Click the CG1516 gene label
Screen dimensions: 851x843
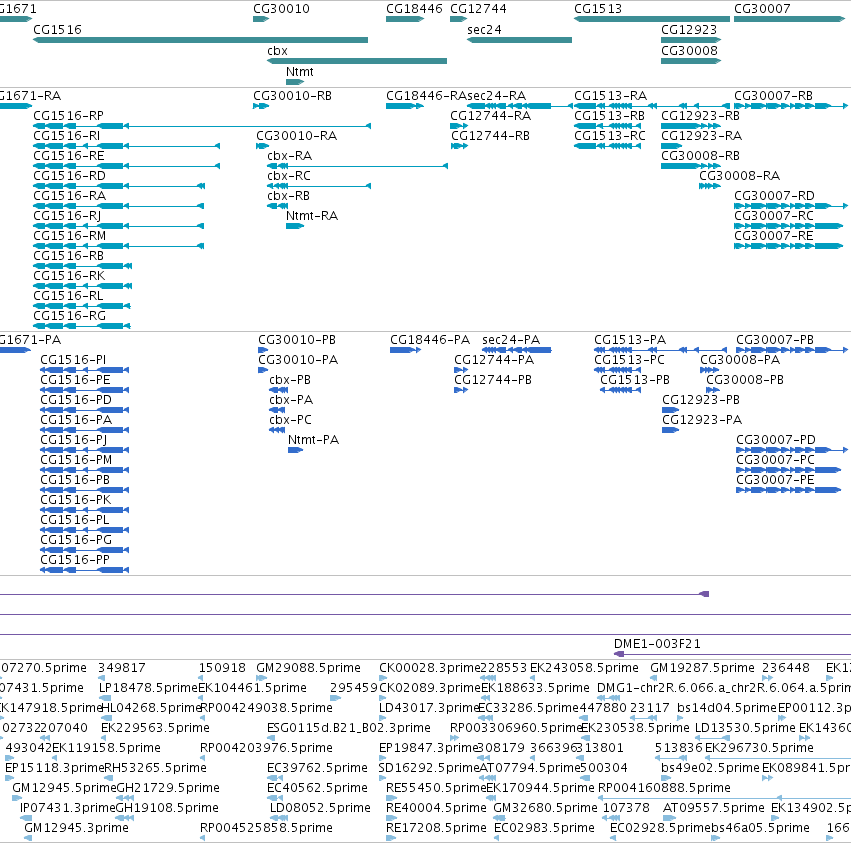point(58,30)
